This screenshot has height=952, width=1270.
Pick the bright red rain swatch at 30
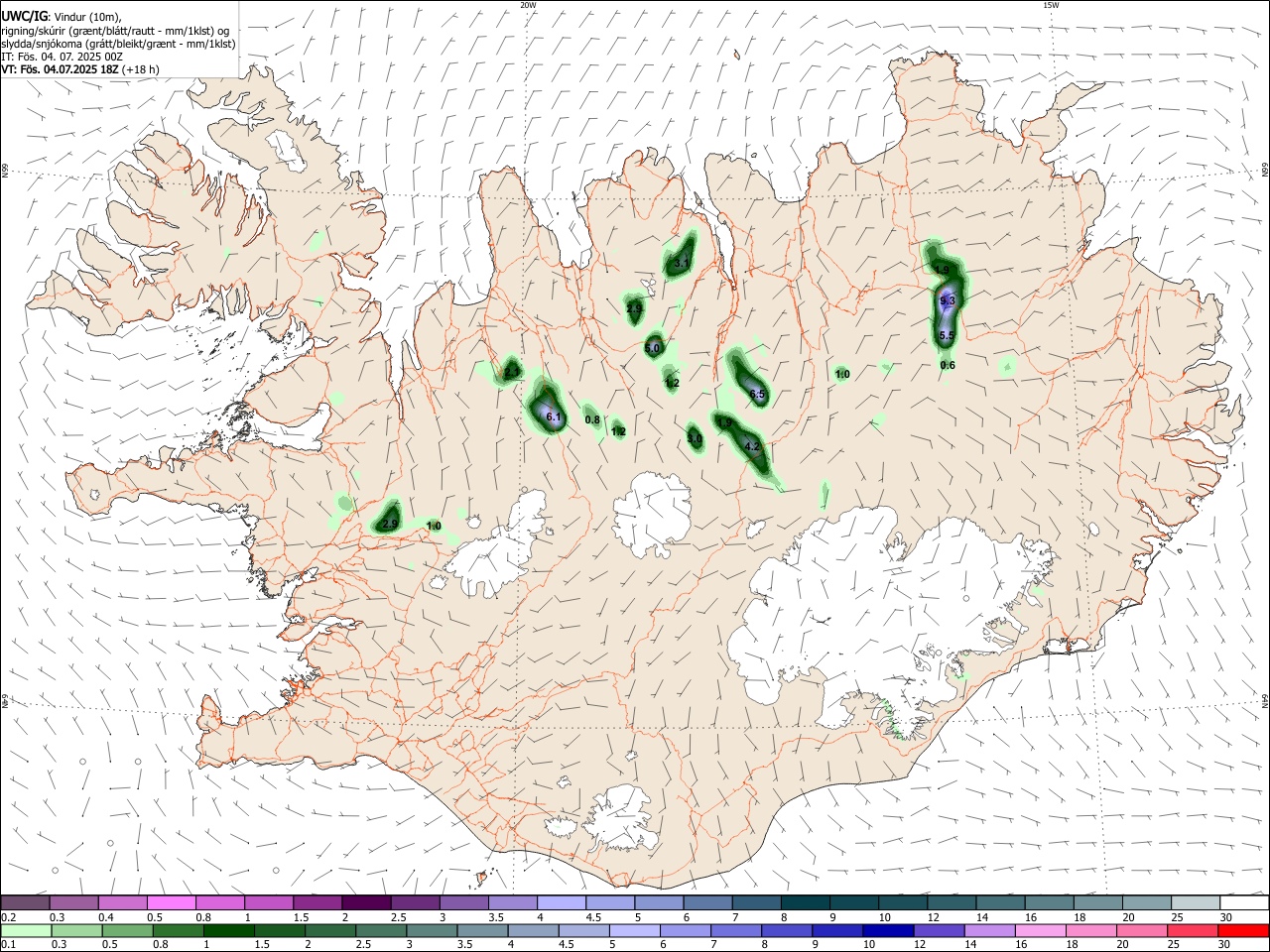[x=1243, y=931]
